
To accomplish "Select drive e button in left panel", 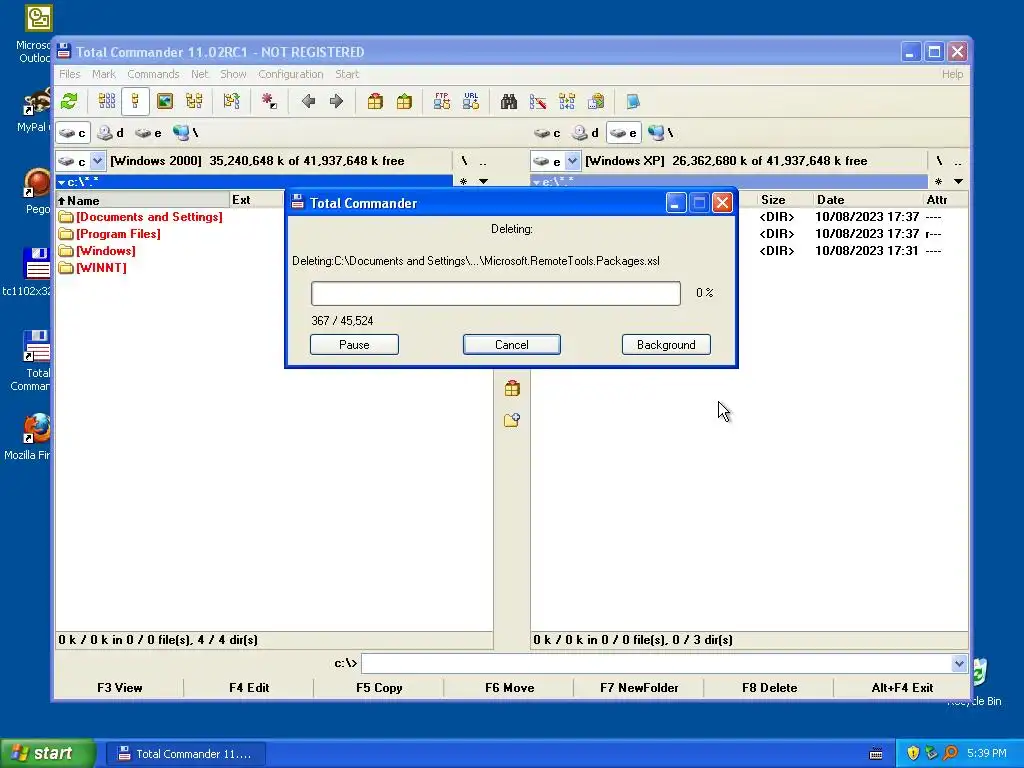I will (148, 133).
